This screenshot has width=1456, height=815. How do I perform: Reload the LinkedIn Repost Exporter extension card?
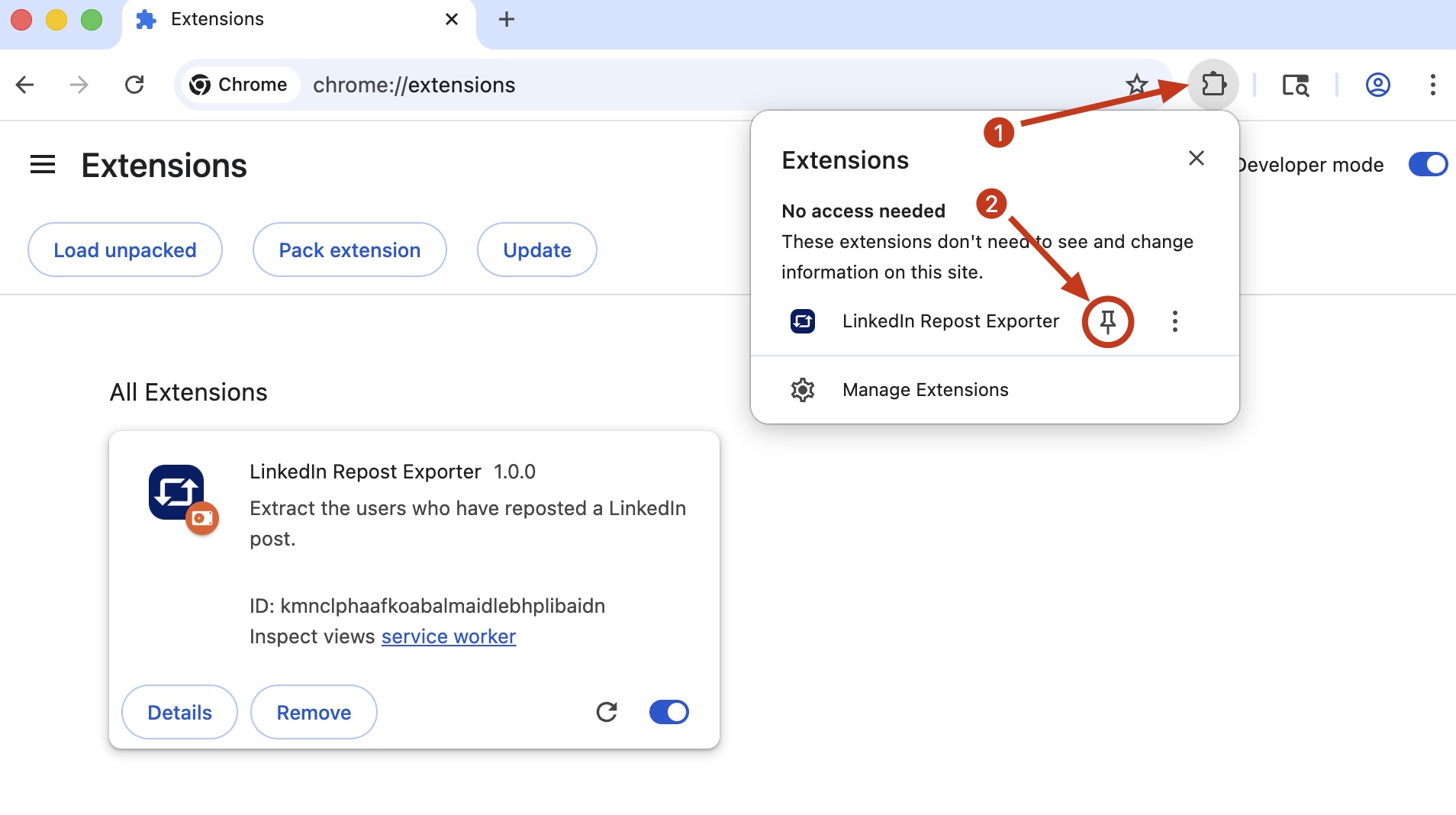point(607,712)
